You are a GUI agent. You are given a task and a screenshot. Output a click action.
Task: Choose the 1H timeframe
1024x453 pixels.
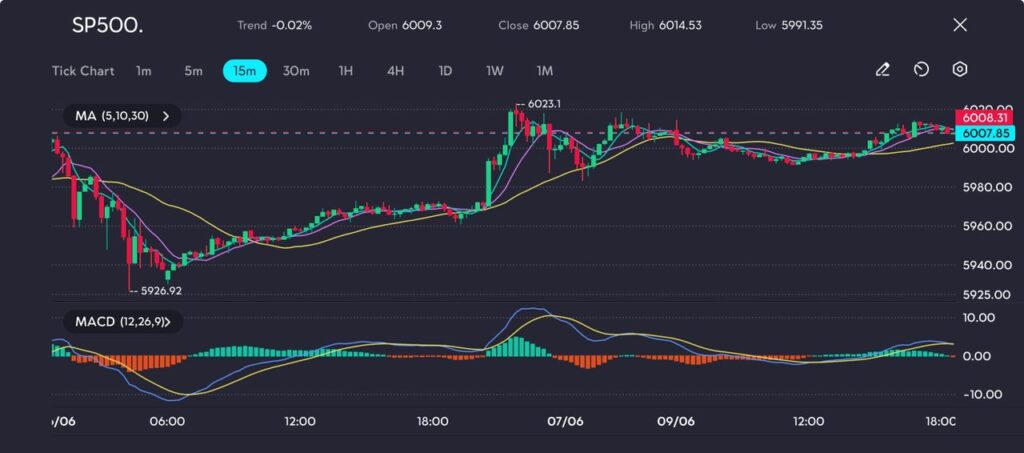click(346, 71)
